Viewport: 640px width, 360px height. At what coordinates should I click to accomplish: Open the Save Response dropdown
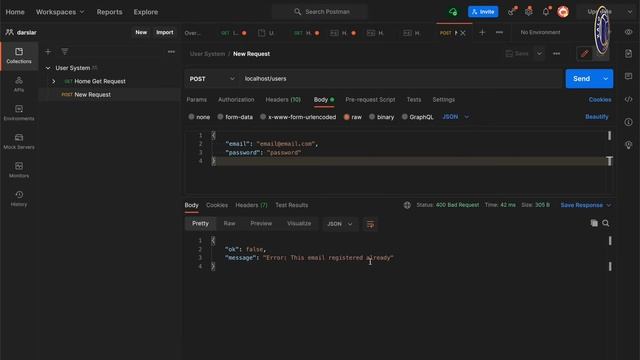(585, 205)
